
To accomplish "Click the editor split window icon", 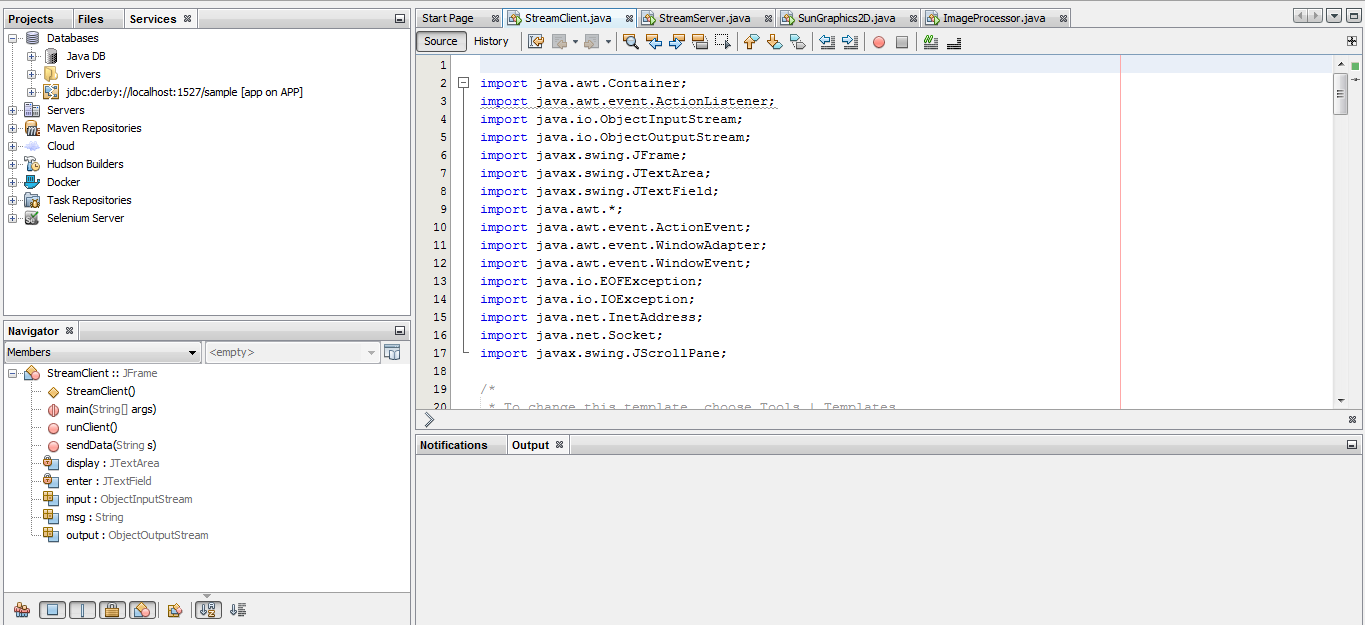I will tap(1352, 41).
